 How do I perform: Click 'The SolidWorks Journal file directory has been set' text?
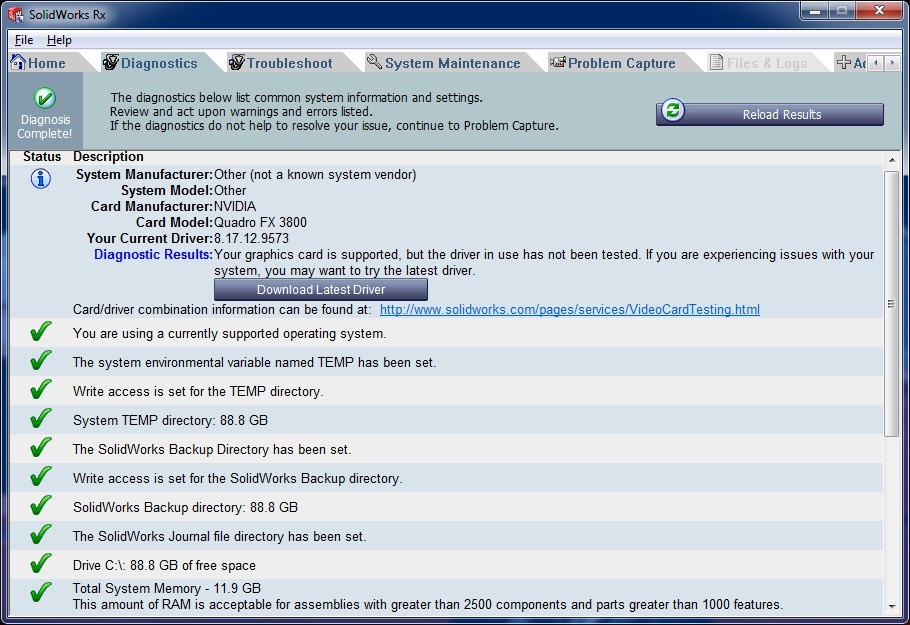pyautogui.click(x=219, y=537)
